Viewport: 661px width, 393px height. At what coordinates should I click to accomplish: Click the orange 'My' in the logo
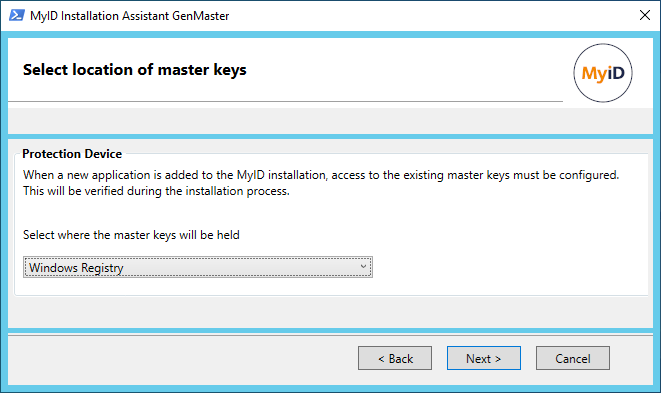tap(594, 74)
